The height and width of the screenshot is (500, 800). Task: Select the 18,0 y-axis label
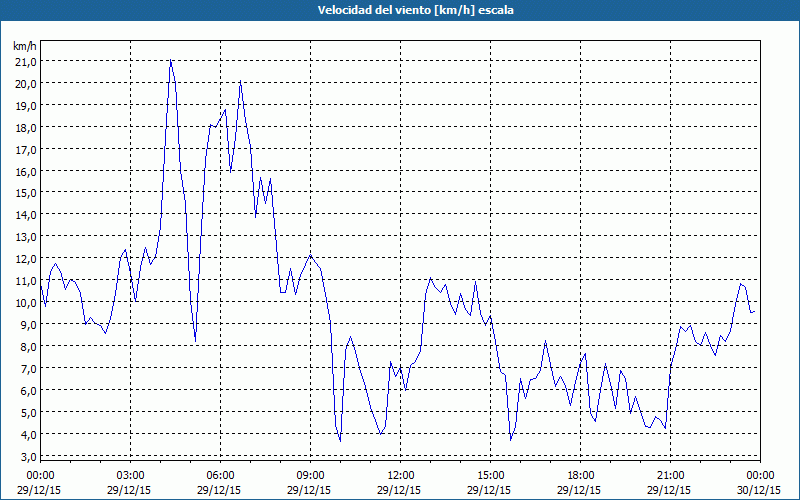pos(26,128)
